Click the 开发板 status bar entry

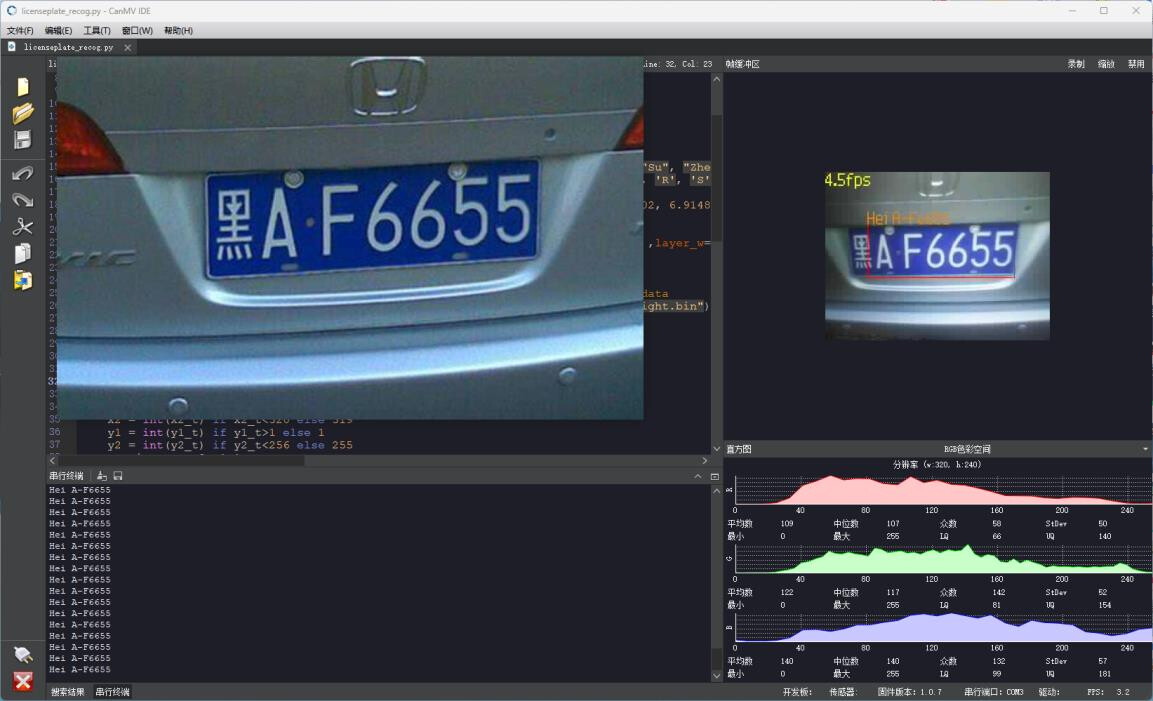(x=797, y=691)
